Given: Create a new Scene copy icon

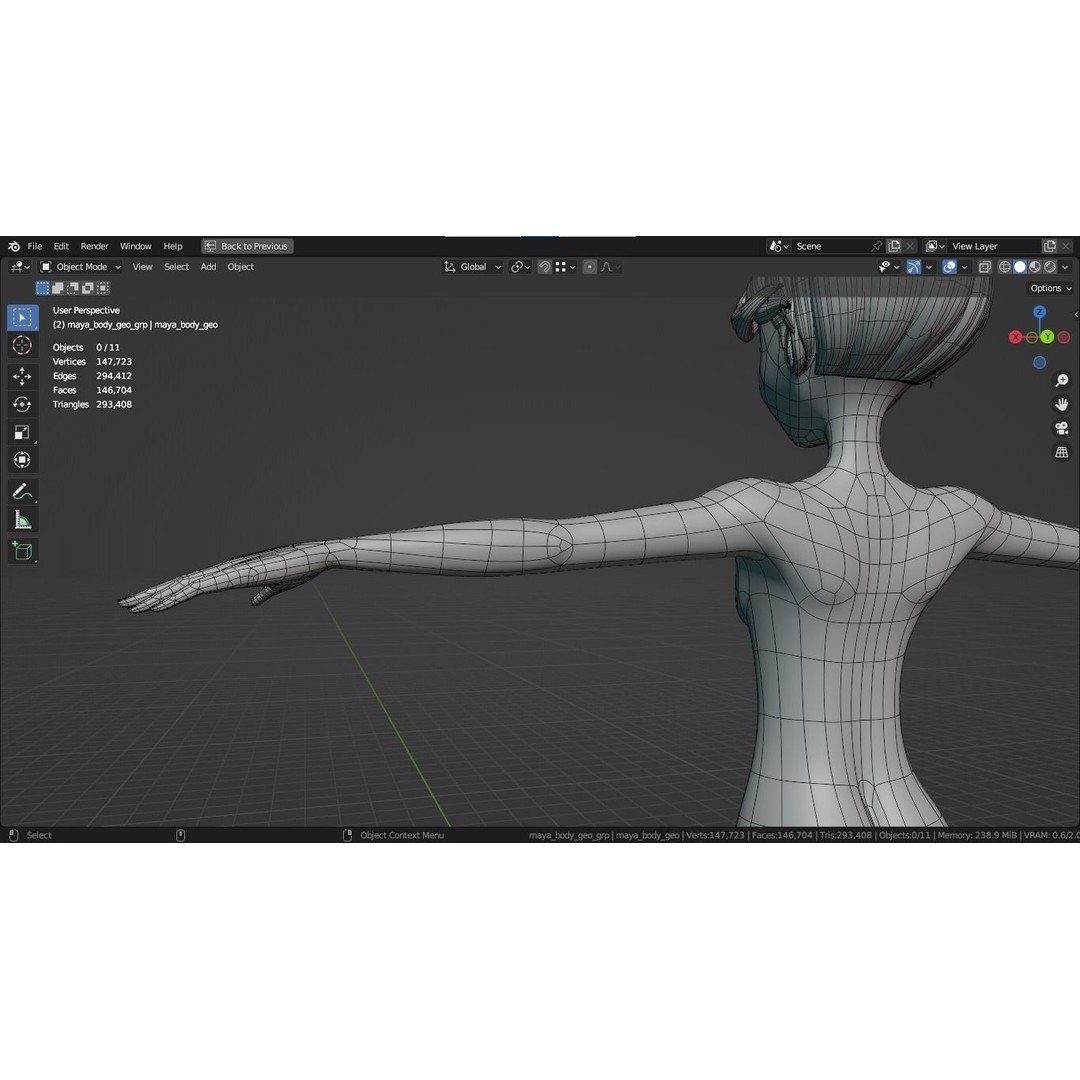Looking at the screenshot, I should (x=894, y=246).
